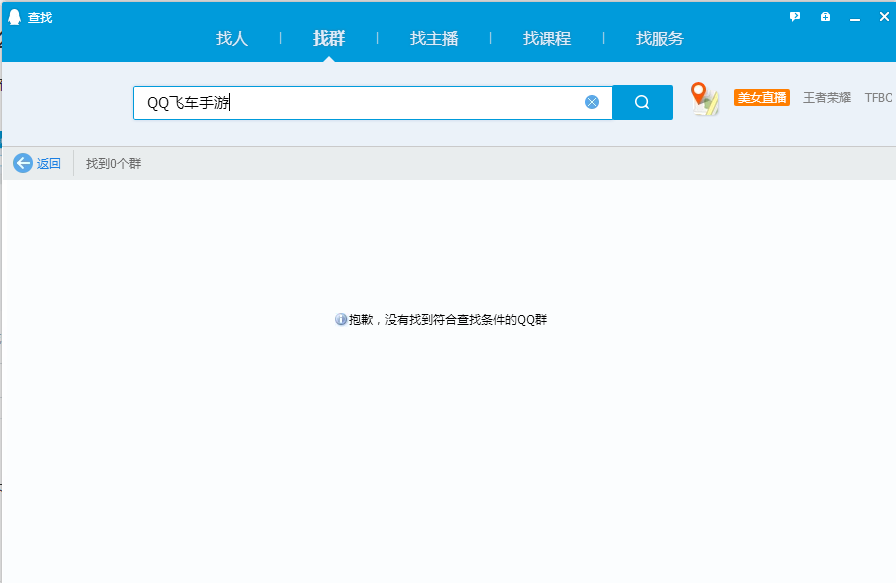The height and width of the screenshot is (583, 896).
Task: Click the 王者荣耀 hot keyword
Action: pos(827,98)
